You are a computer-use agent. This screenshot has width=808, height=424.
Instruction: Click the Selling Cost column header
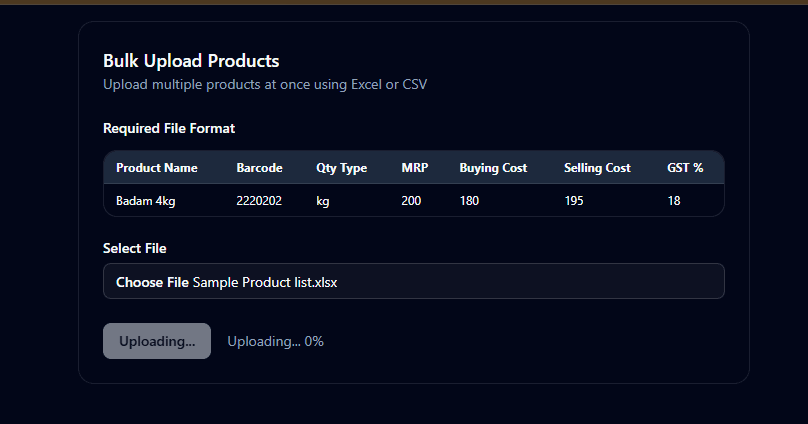click(x=597, y=168)
